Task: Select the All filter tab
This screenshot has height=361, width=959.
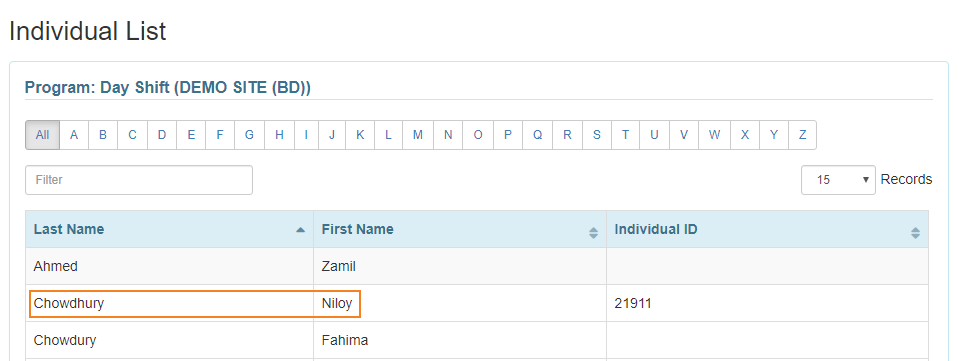Action: tap(42, 135)
